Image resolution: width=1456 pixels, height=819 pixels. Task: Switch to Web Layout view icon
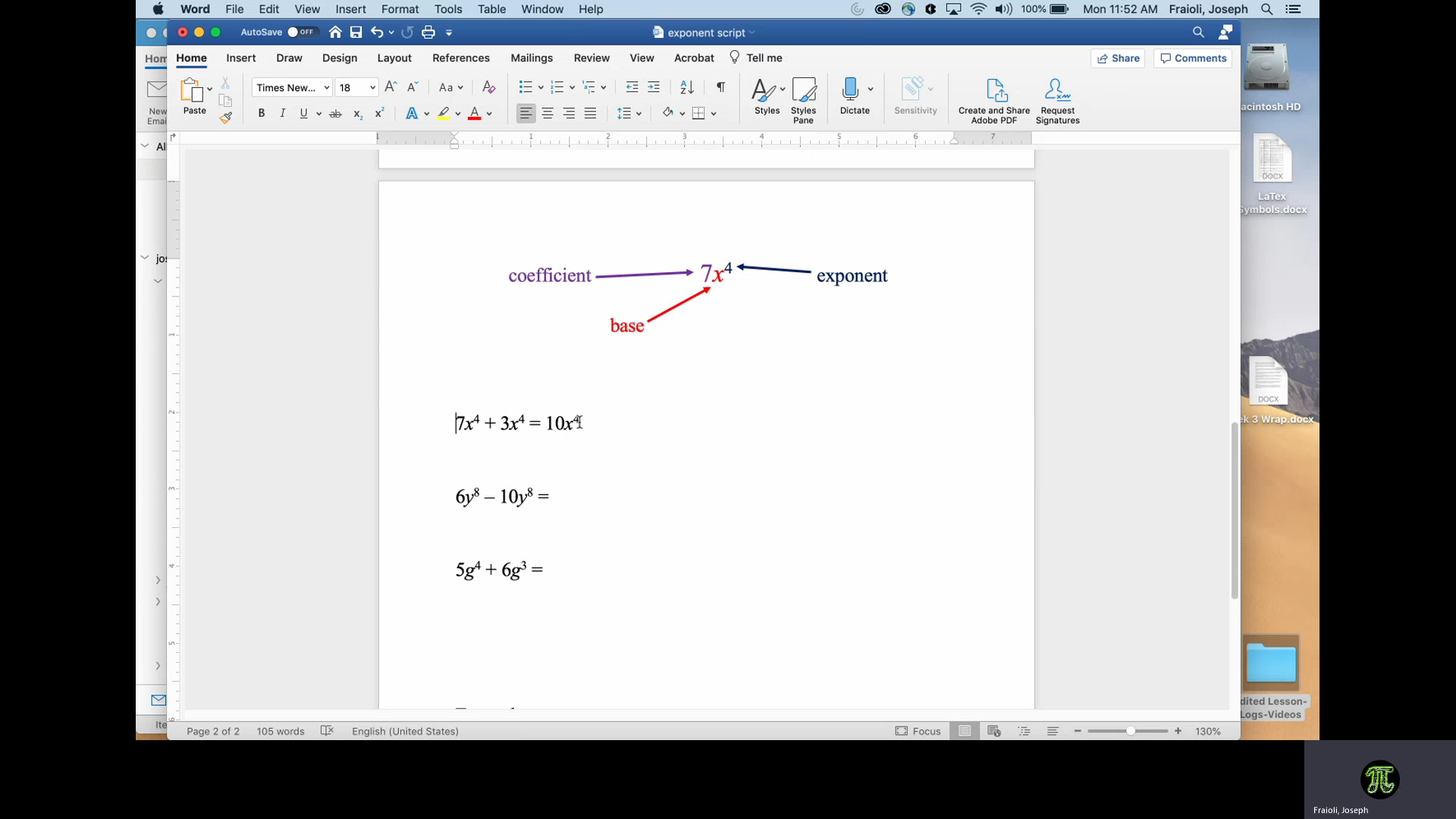pos(994,731)
